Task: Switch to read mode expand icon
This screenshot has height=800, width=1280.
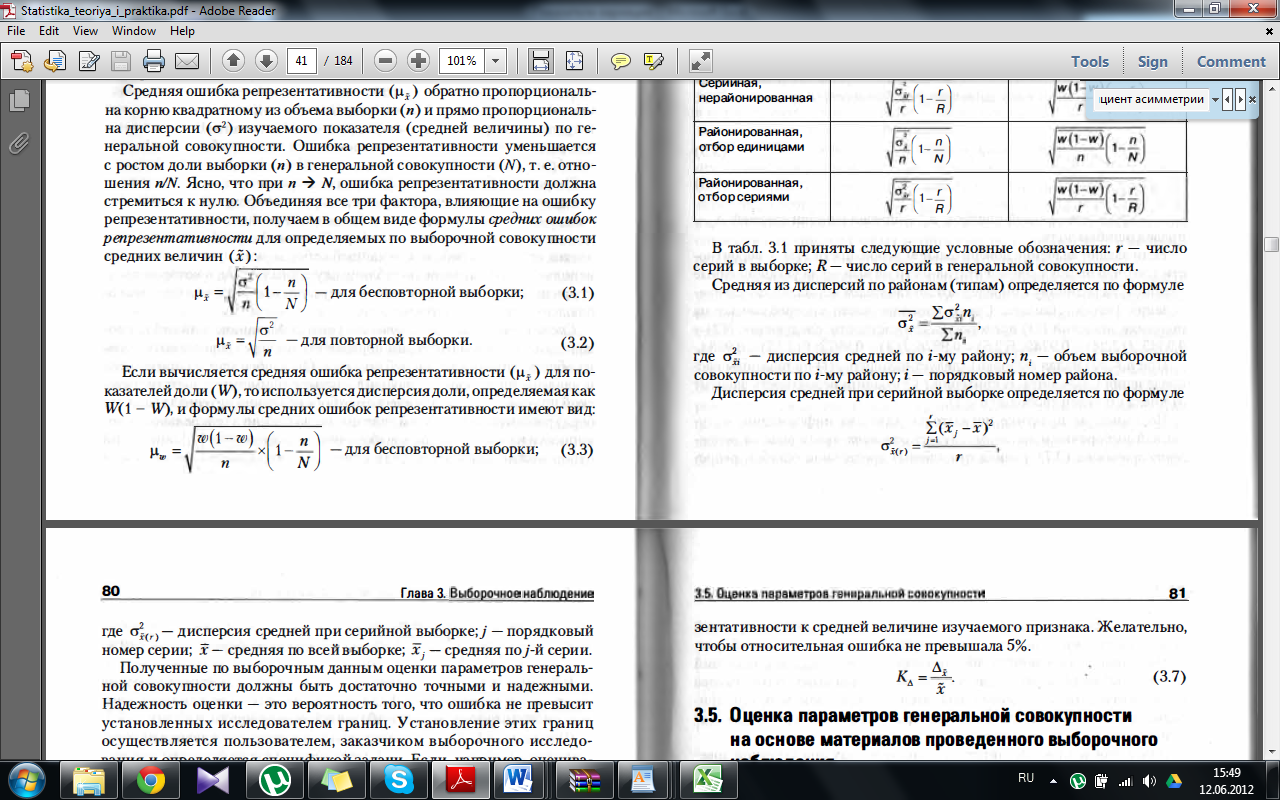Action: pos(701,61)
